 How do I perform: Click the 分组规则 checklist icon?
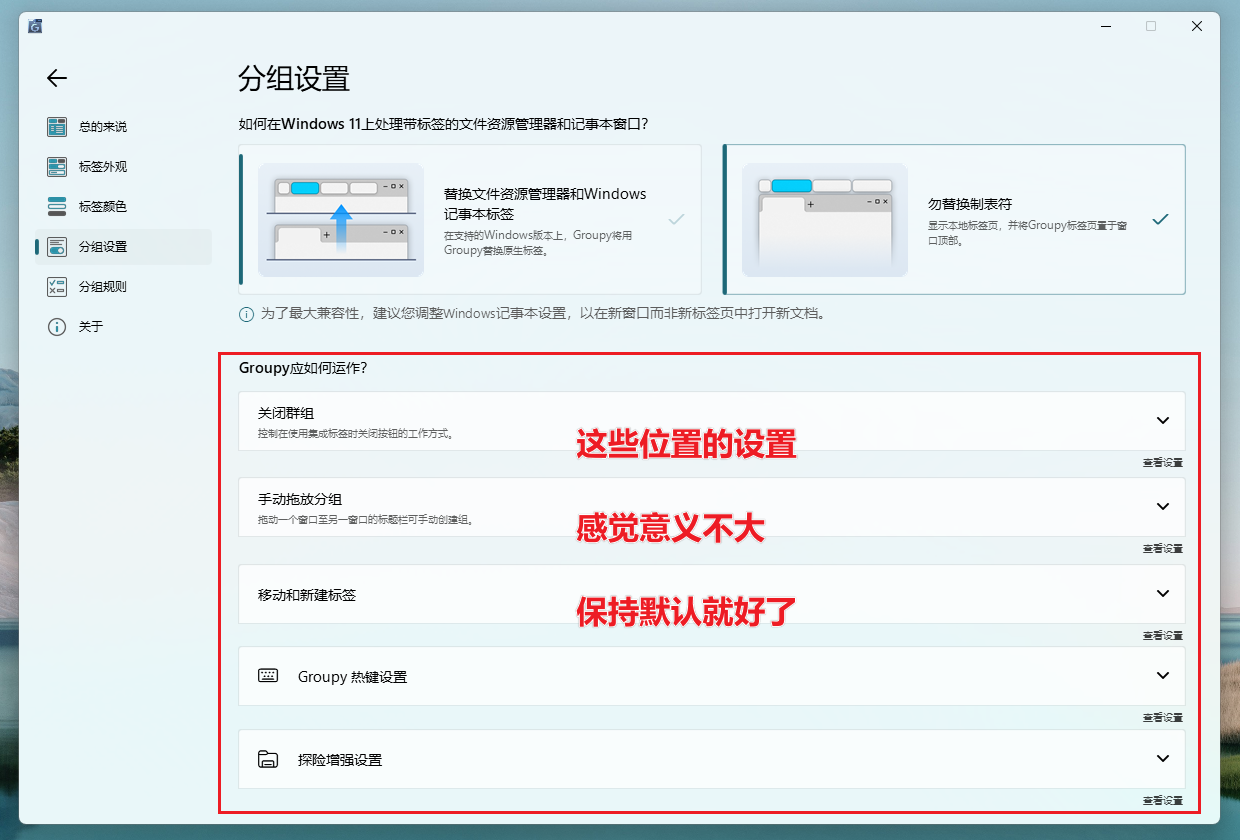click(57, 287)
